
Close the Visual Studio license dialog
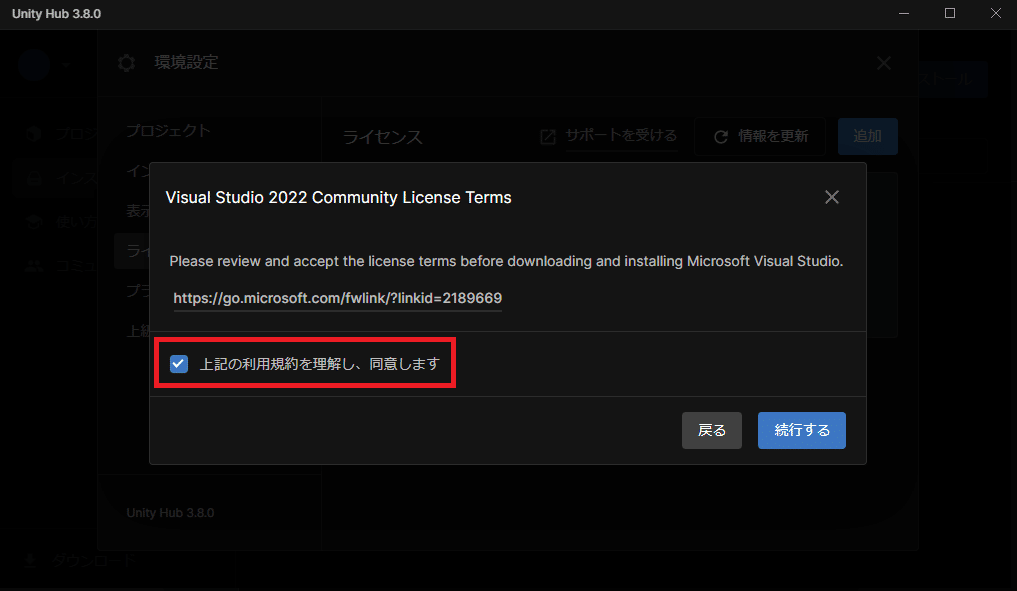click(832, 197)
